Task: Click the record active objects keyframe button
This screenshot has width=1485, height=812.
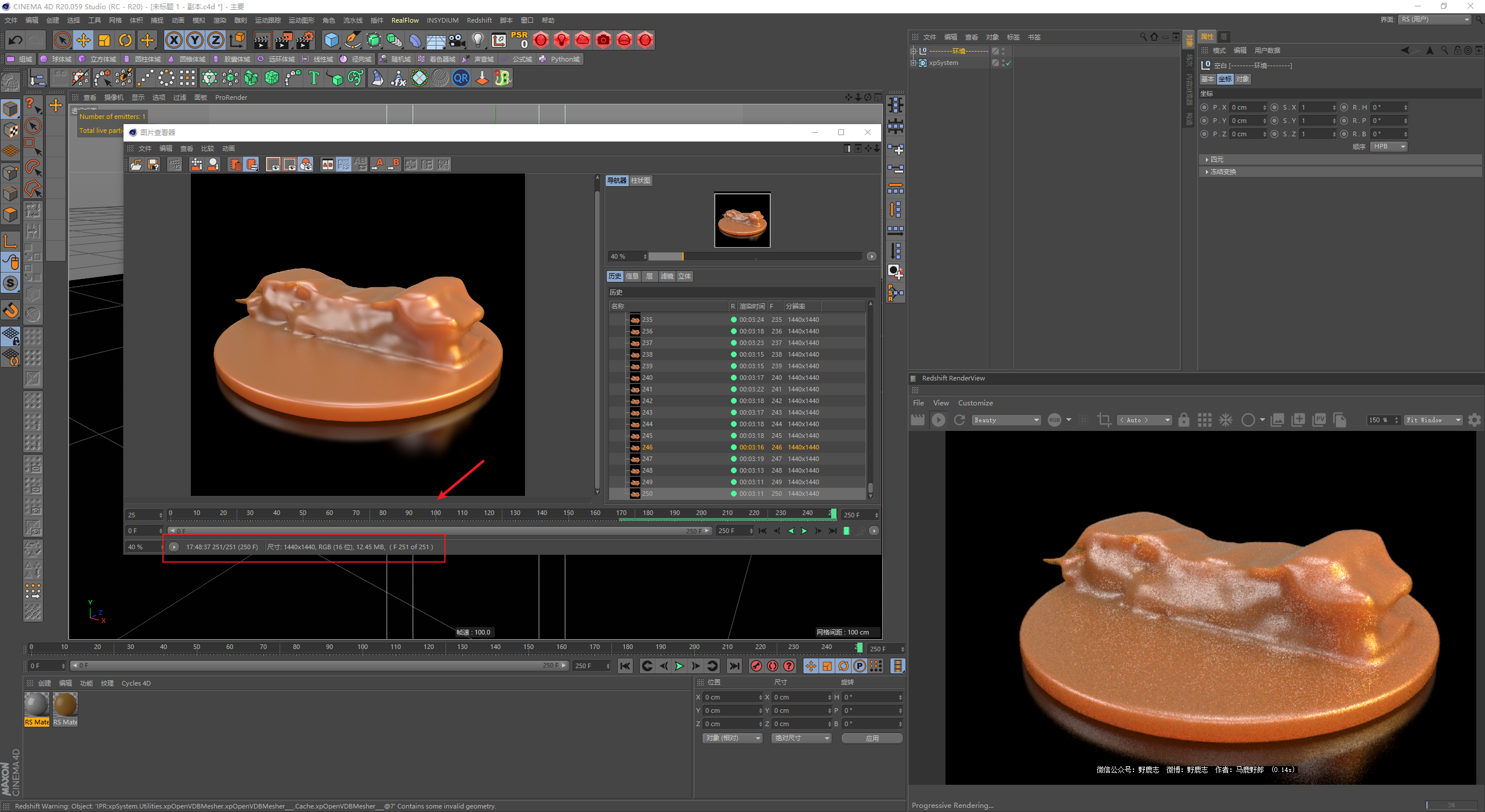Action: (x=756, y=666)
